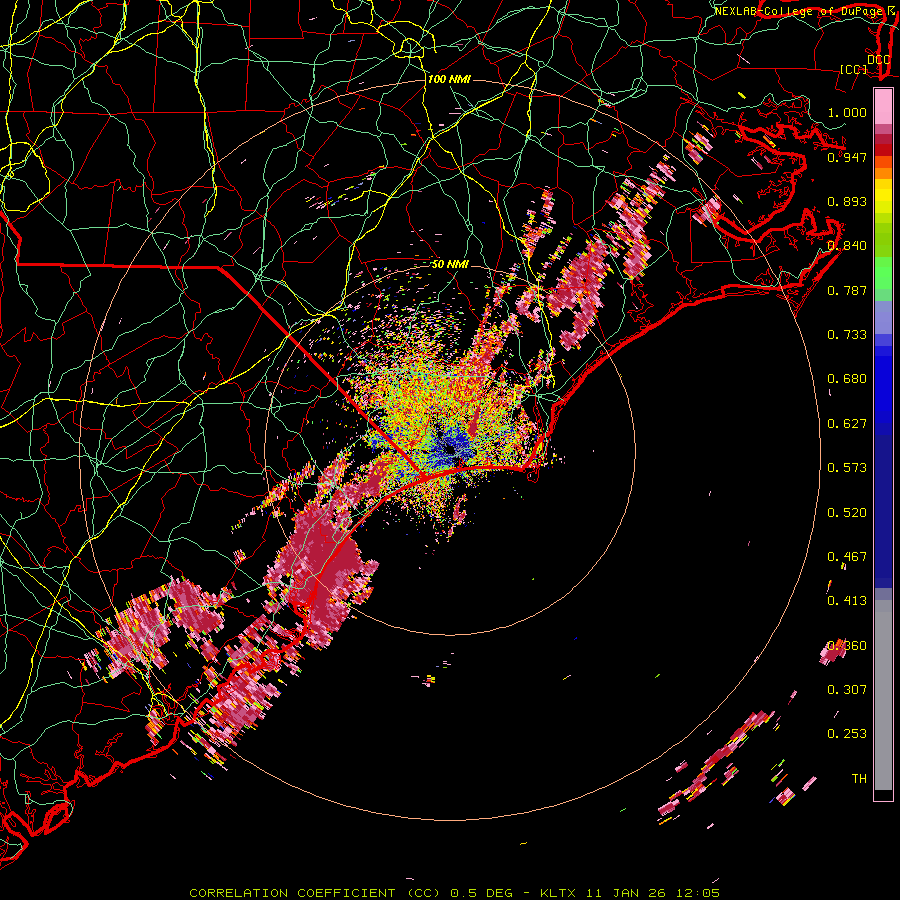Click the 50 NMI range ring label
The width and height of the screenshot is (900, 900).
pyautogui.click(x=450, y=265)
